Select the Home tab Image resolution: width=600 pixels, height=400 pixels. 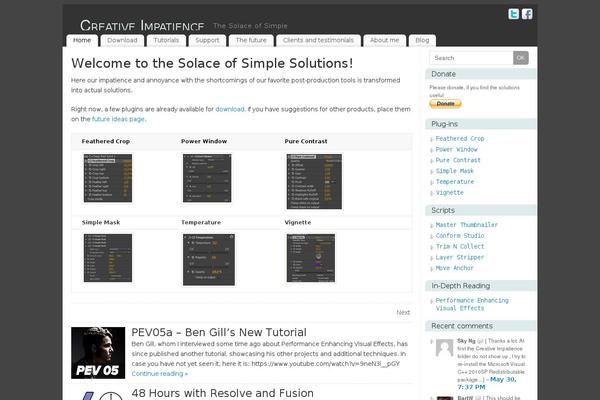(82, 40)
